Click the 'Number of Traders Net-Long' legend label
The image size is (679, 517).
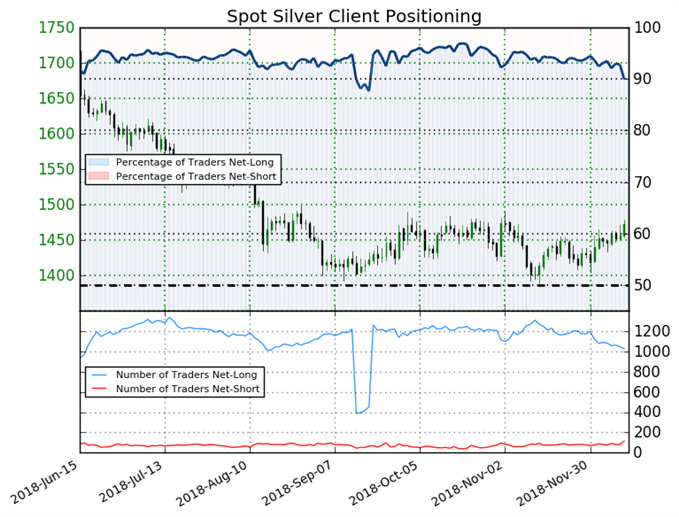click(x=186, y=375)
